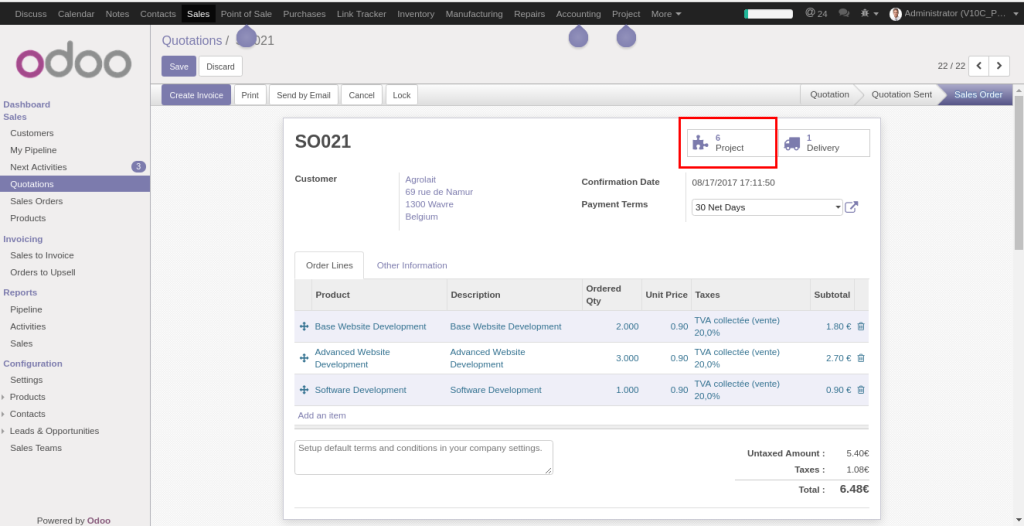Click the Dashboard sidebar link

(x=27, y=105)
